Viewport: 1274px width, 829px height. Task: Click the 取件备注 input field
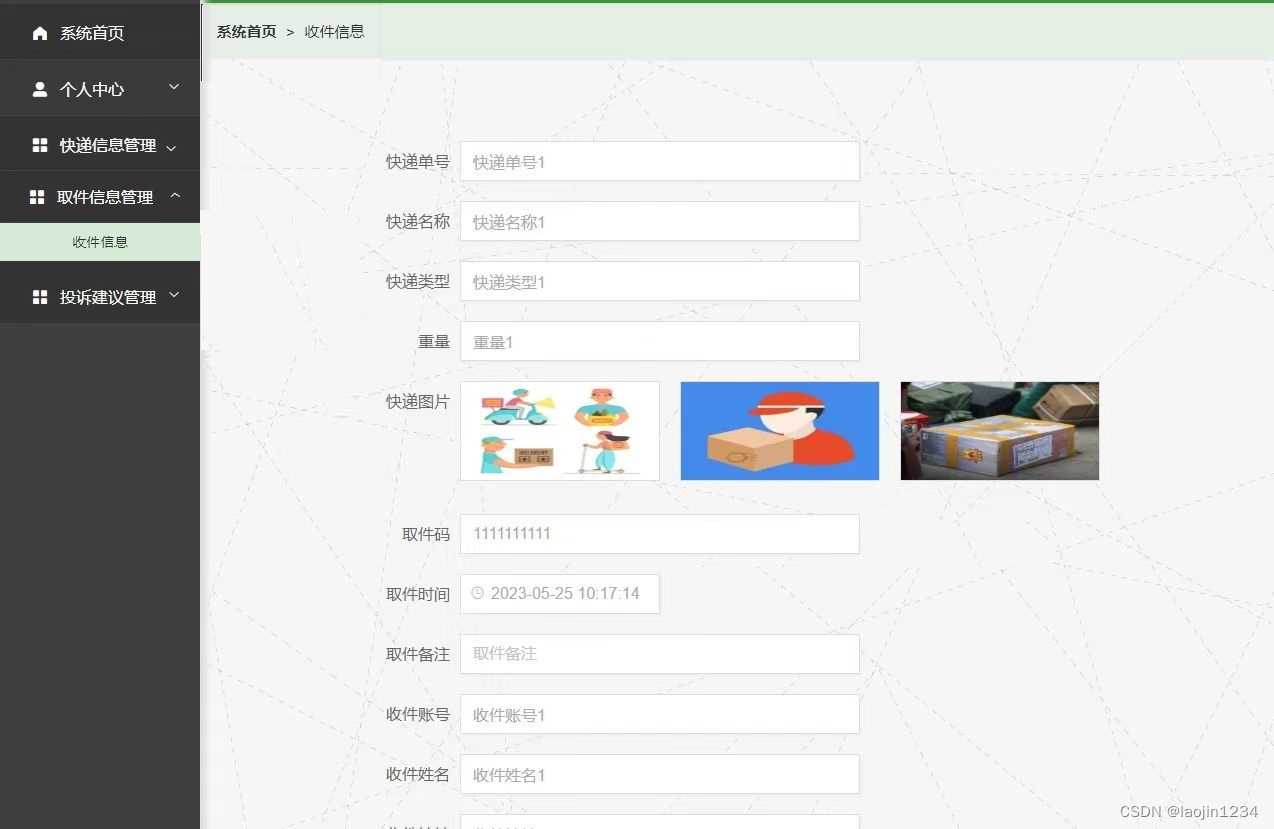click(x=659, y=653)
